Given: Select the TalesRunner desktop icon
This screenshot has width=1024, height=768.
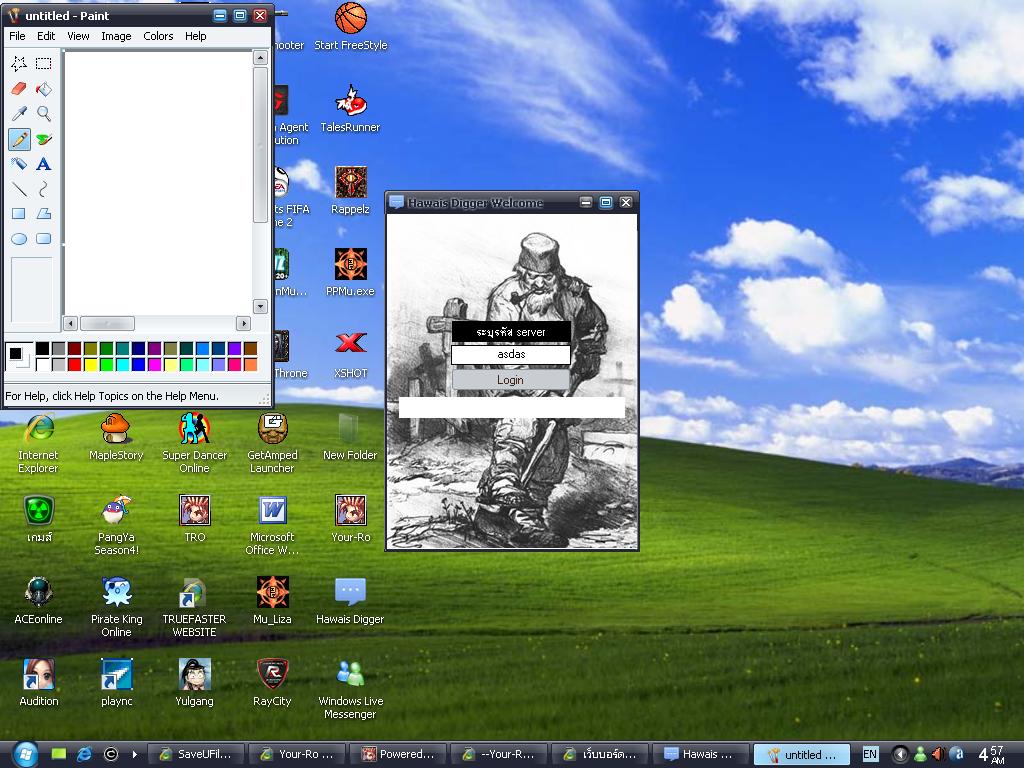Looking at the screenshot, I should coord(351,109).
